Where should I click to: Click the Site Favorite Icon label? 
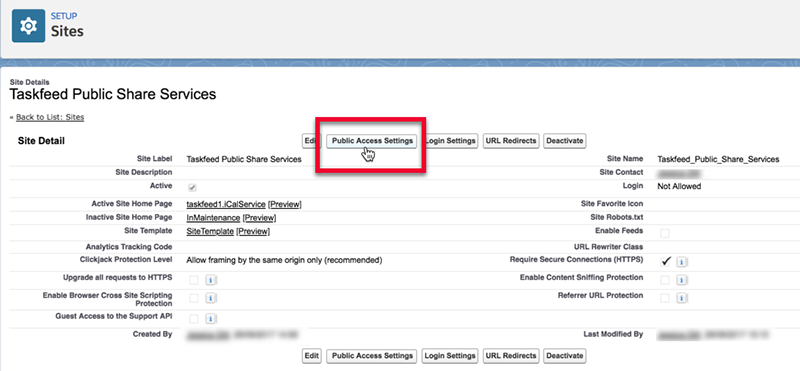pos(612,203)
